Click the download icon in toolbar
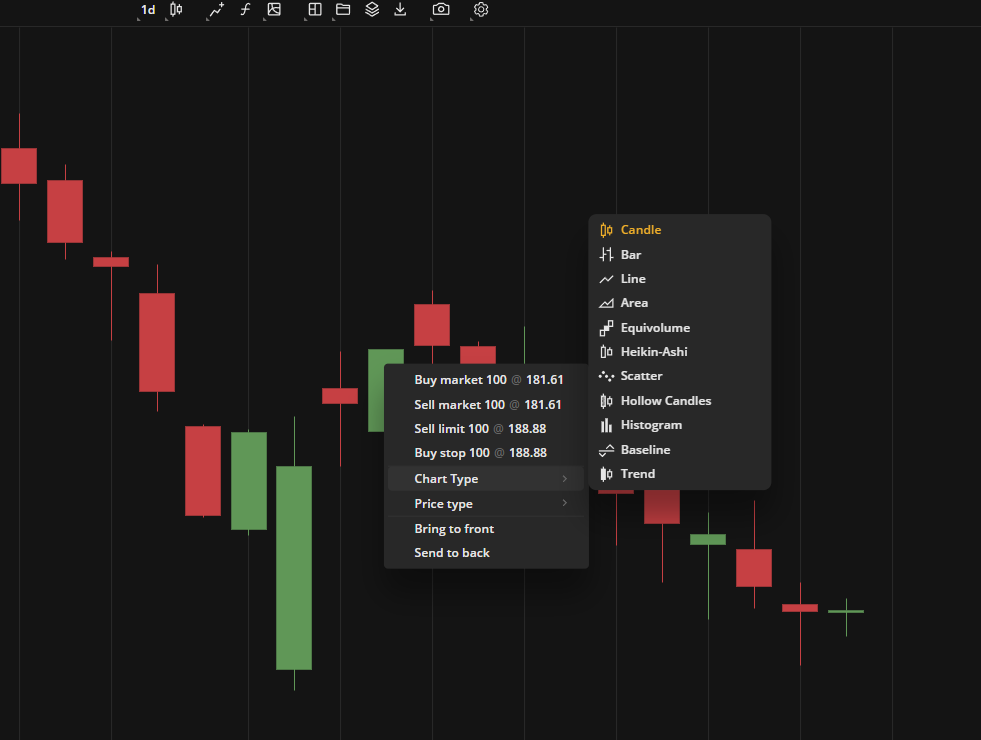The height and width of the screenshot is (740, 981). [400, 10]
